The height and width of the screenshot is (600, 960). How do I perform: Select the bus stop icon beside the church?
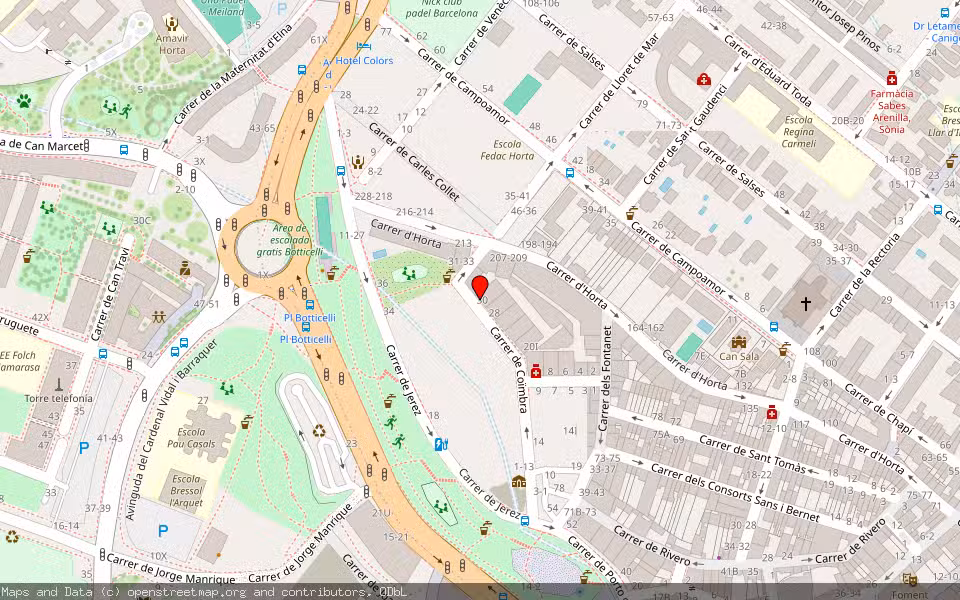(x=774, y=327)
